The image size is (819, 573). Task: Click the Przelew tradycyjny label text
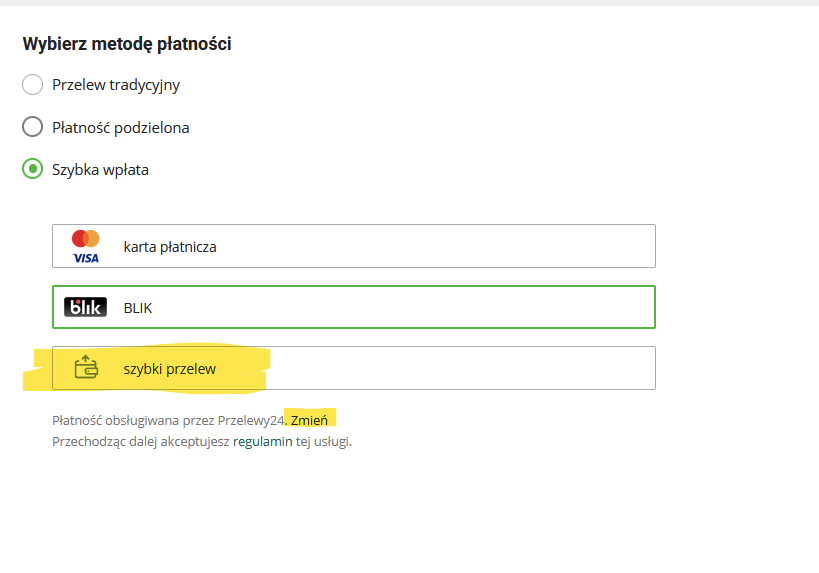point(116,85)
